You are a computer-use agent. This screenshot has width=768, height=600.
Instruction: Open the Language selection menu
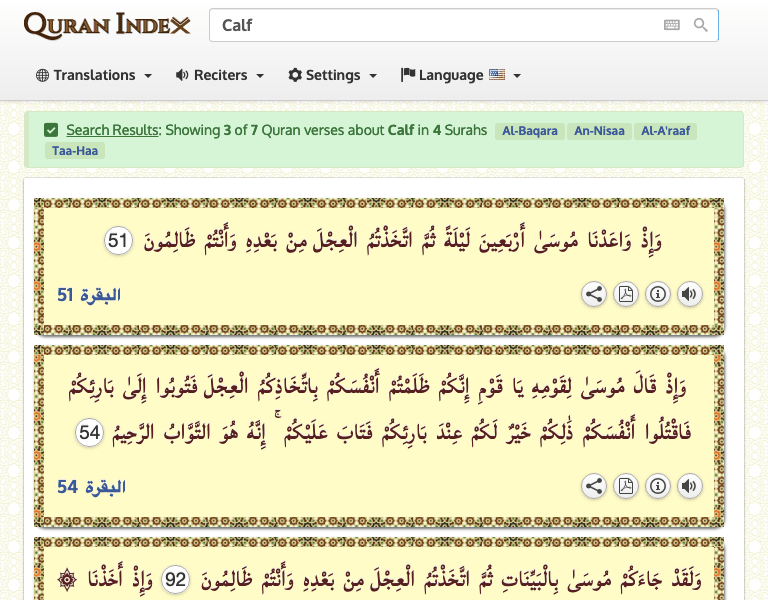tap(461, 75)
